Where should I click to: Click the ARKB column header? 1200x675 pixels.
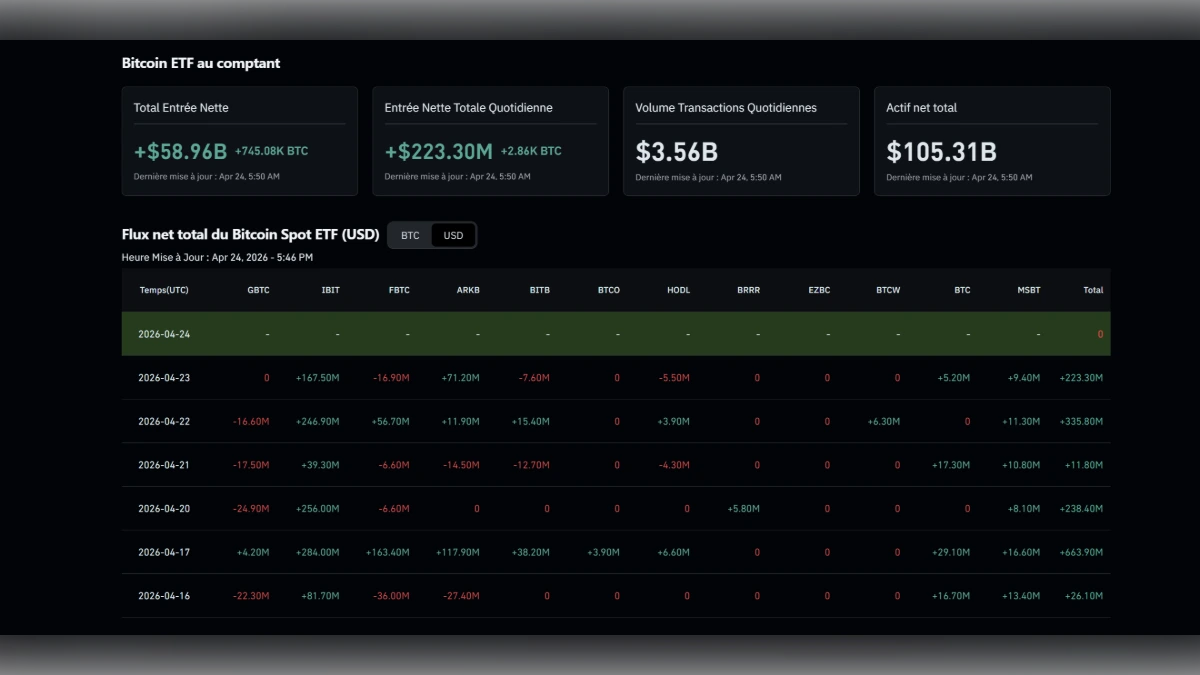pos(468,289)
